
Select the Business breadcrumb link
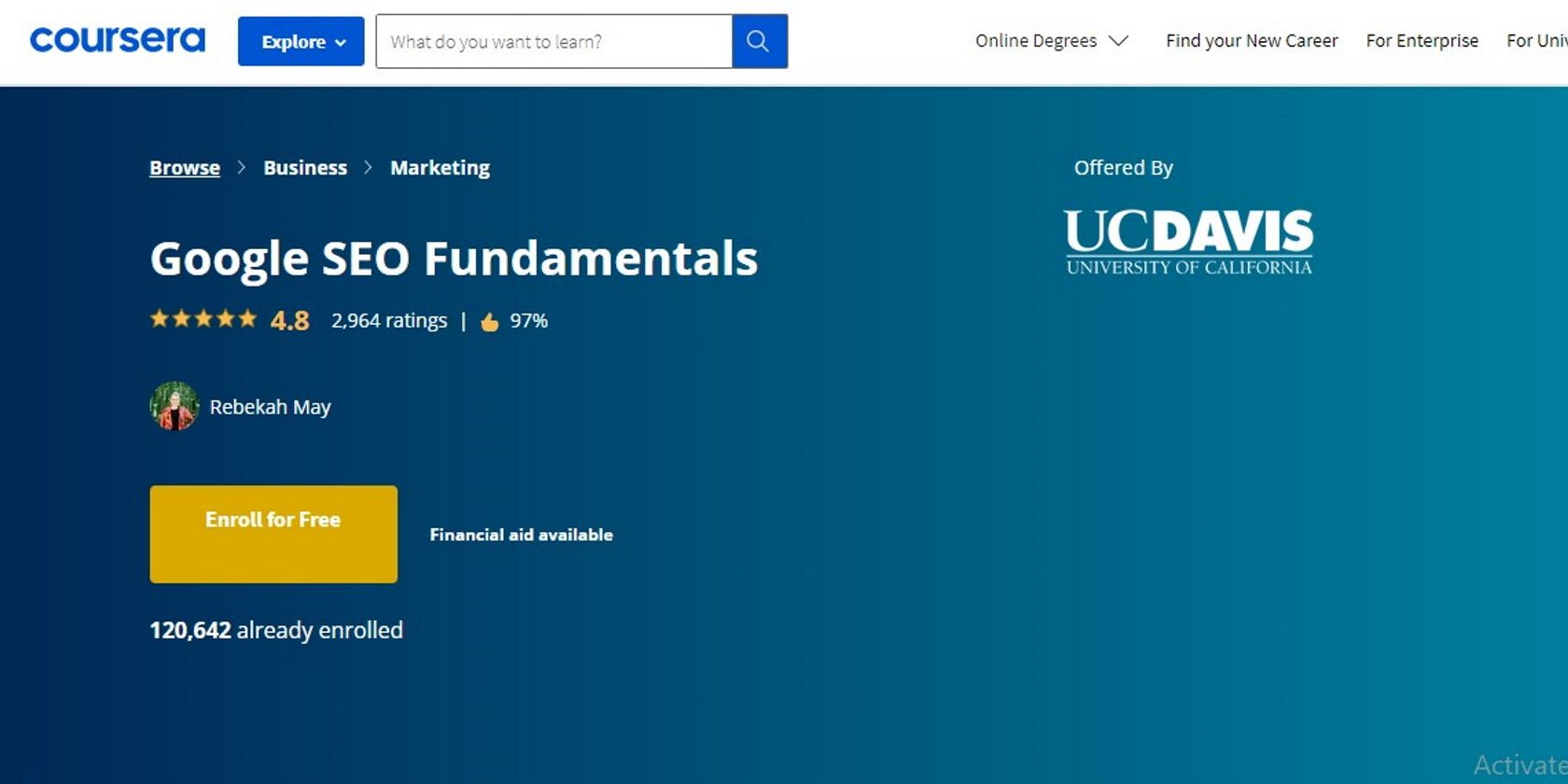[305, 168]
